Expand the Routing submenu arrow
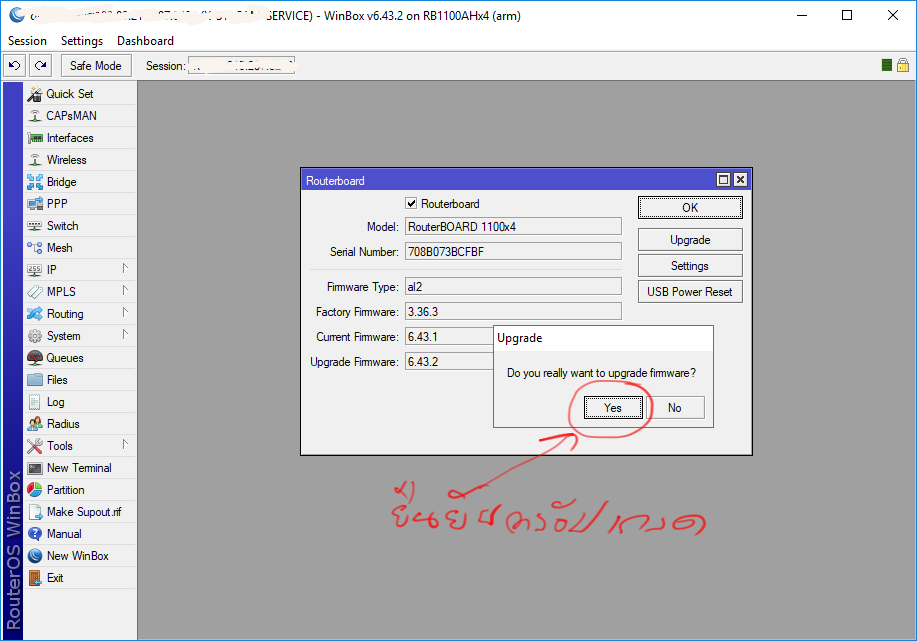Viewport: 917px width, 641px height. click(x=125, y=312)
